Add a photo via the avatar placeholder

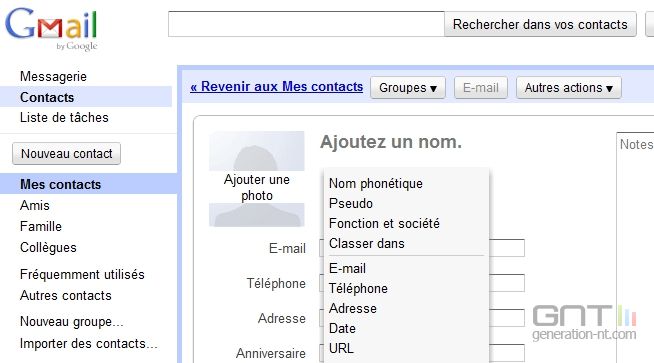tap(257, 179)
